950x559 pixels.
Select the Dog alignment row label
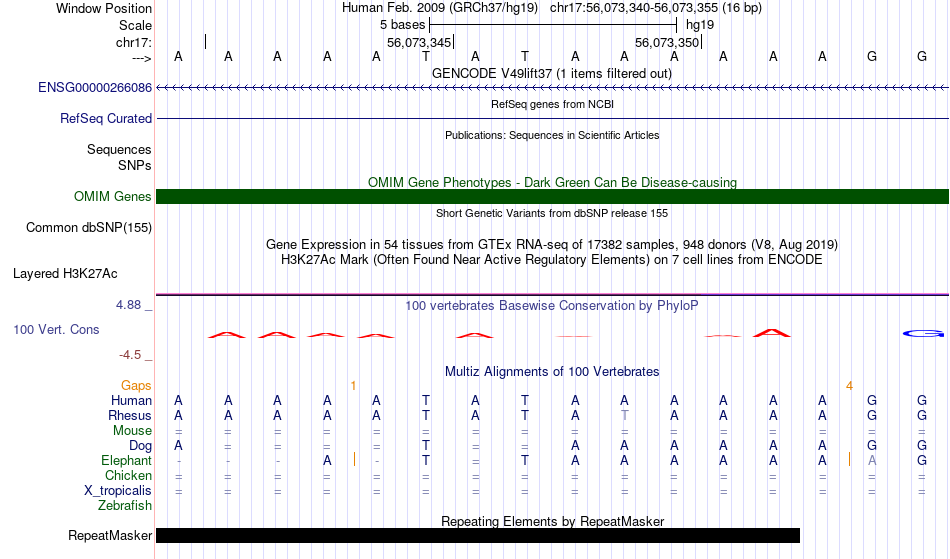tap(140, 446)
